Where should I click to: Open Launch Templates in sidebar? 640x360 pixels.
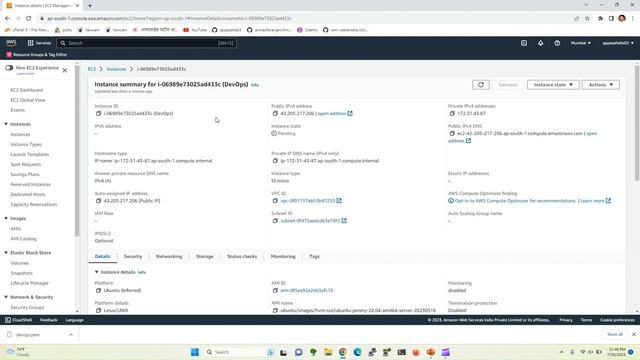pyautogui.click(x=30, y=154)
